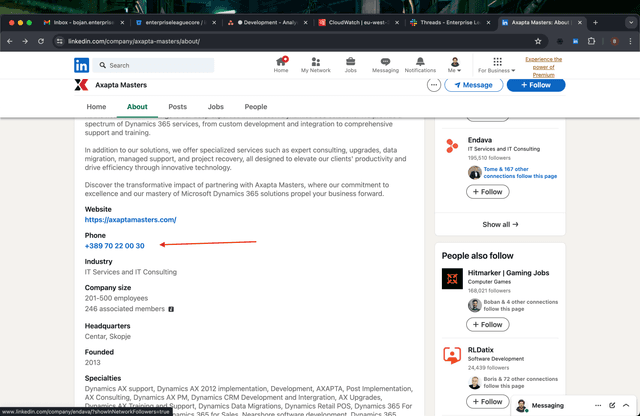Click Tome & 167 other connections link
Viewport: 640px width, 416px height.
(x=520, y=172)
